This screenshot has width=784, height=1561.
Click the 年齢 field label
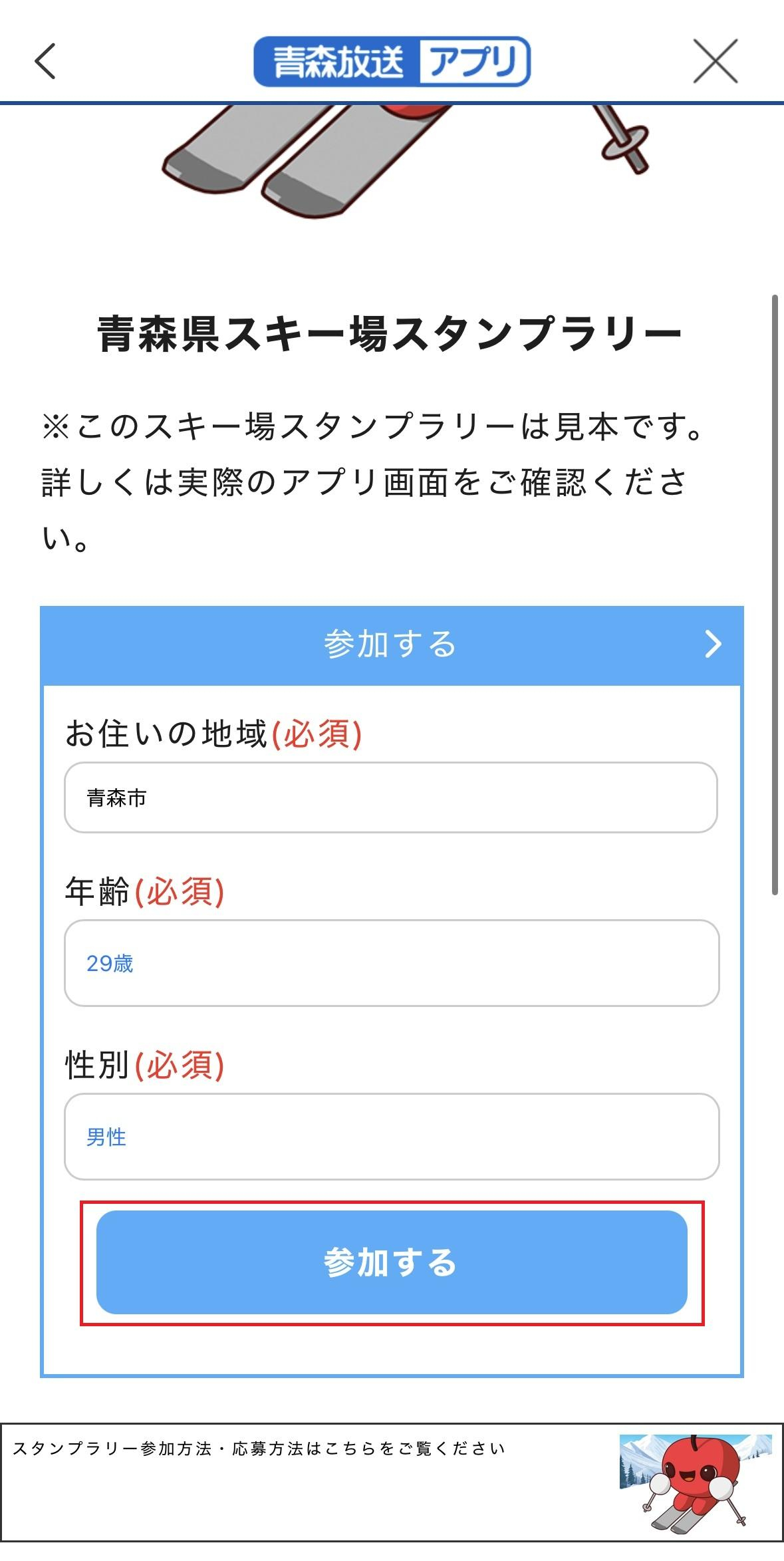pos(97,893)
